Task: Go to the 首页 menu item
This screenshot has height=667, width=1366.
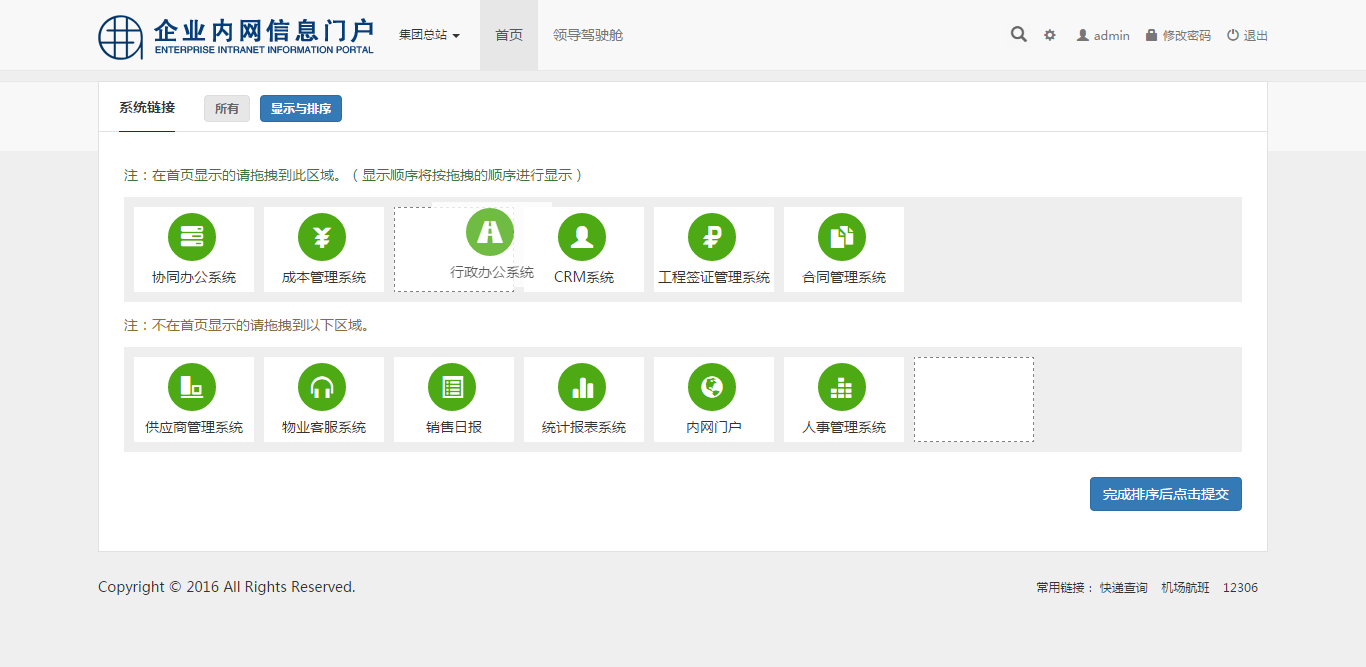Action: [x=509, y=35]
